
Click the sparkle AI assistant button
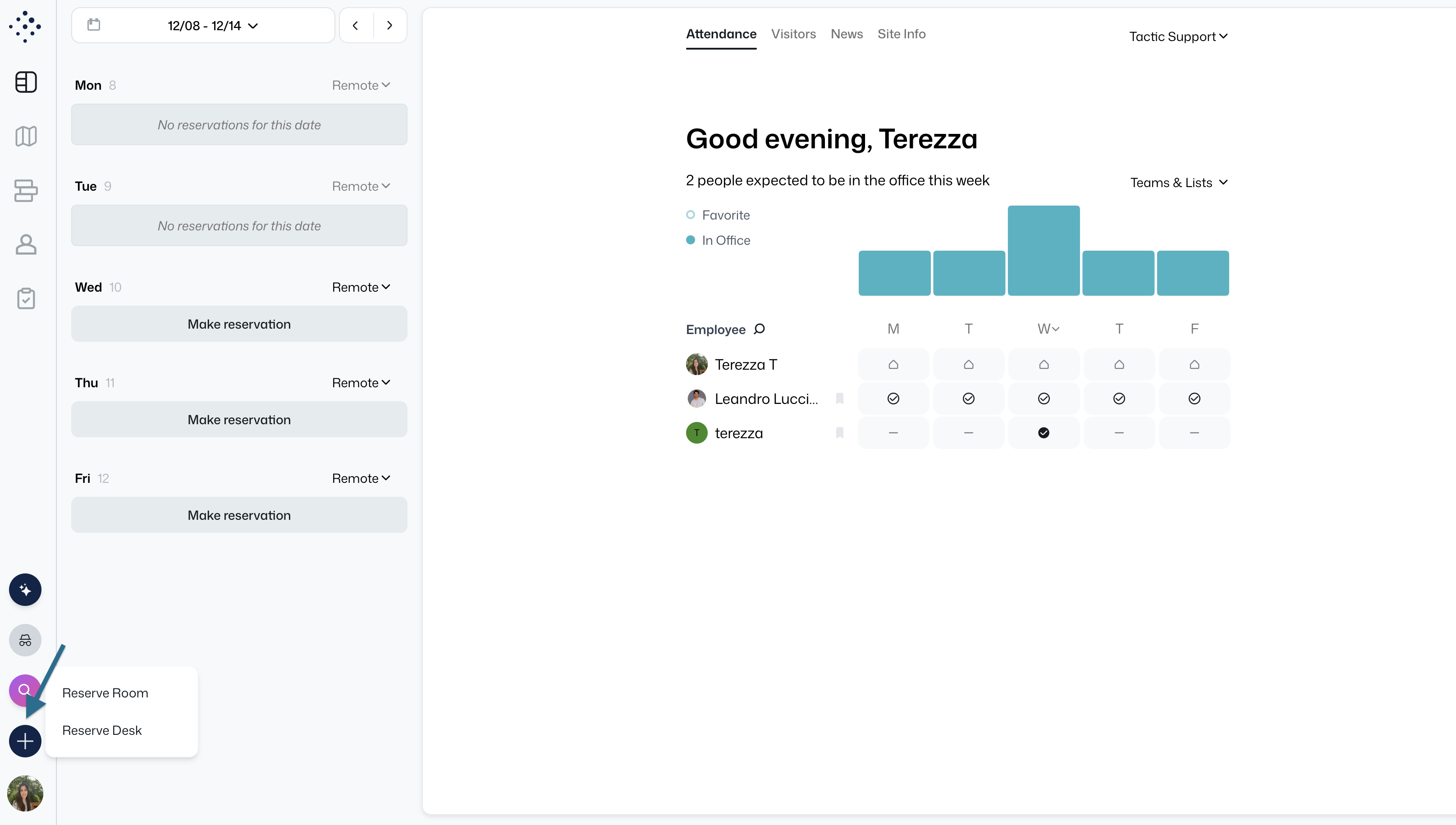coord(25,590)
